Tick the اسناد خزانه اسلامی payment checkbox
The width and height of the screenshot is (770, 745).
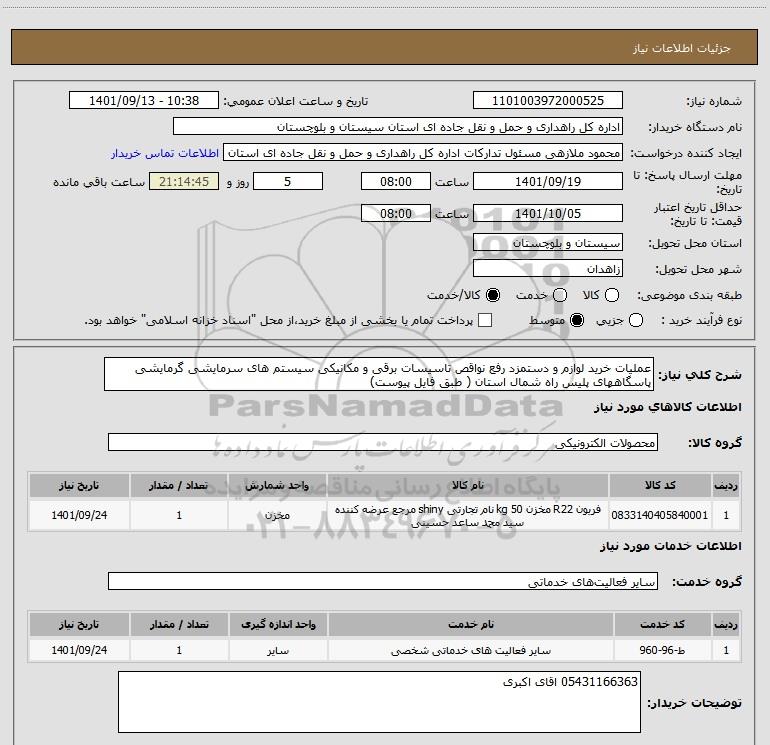pyautogui.click(x=485, y=320)
